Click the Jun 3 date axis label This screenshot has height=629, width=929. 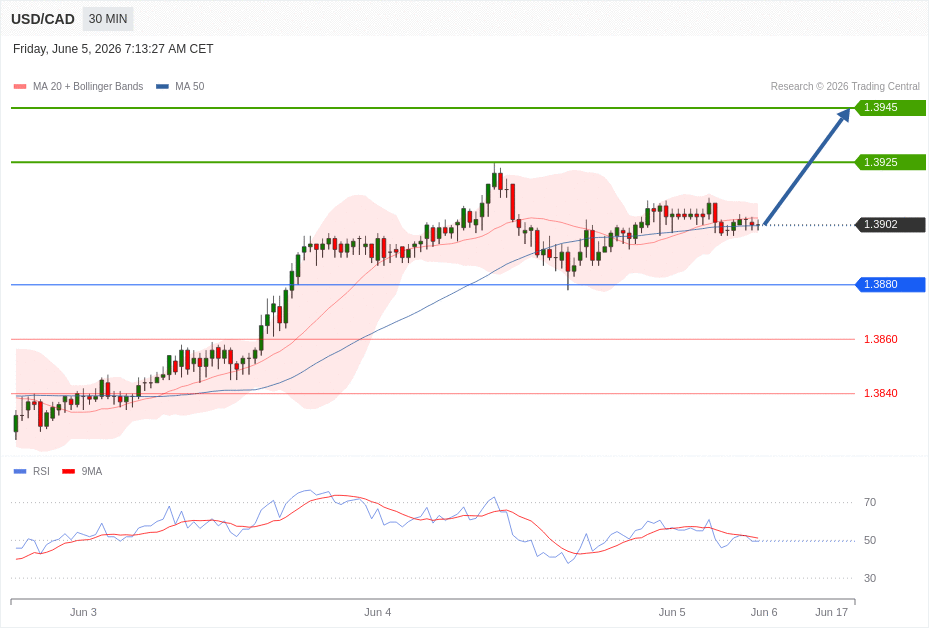[83, 612]
